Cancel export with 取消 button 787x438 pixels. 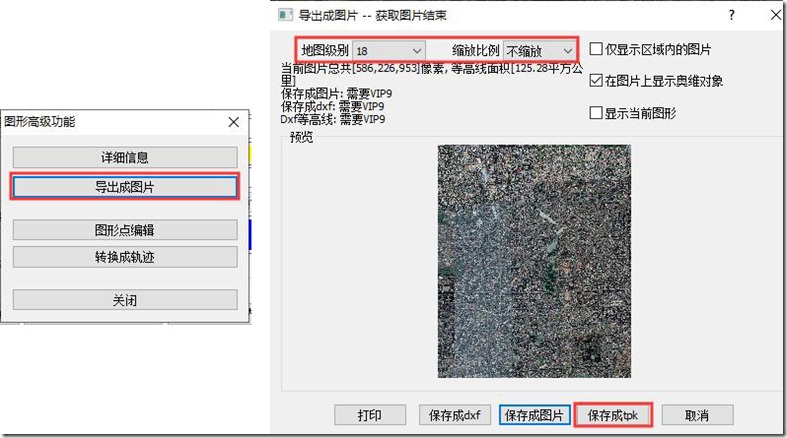pyautogui.click(x=697, y=415)
